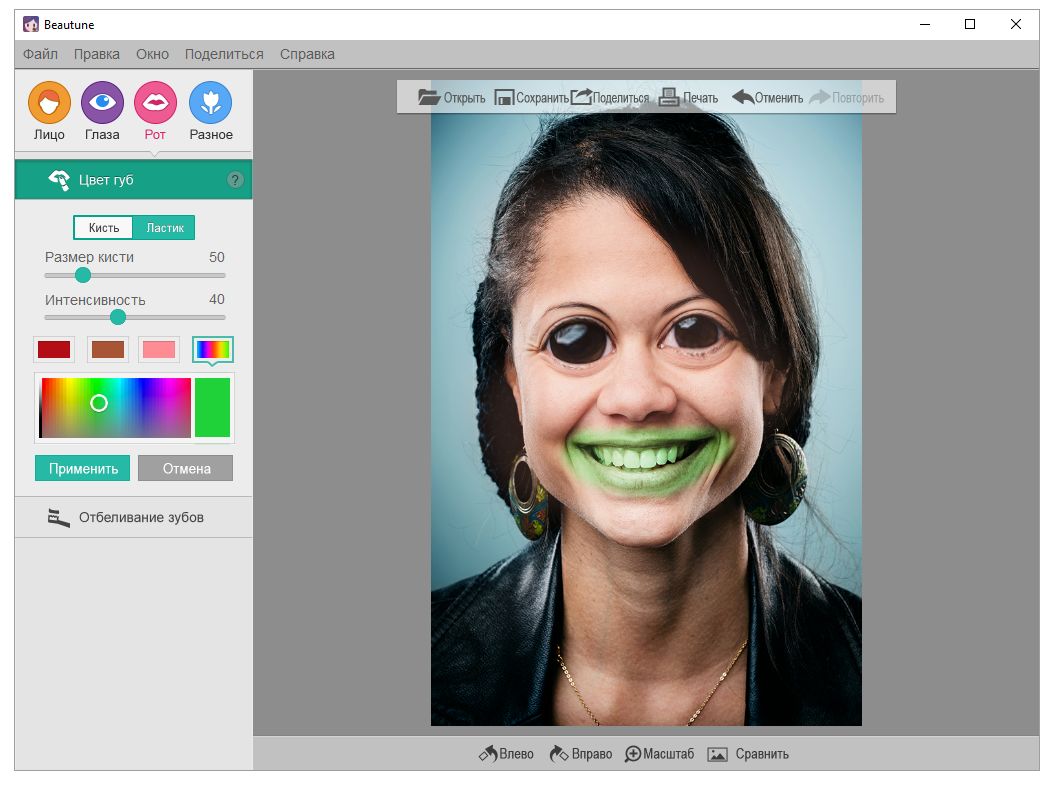This screenshot has width=1059, height=787.
Task: Open the Файл menu
Action: click(40, 54)
